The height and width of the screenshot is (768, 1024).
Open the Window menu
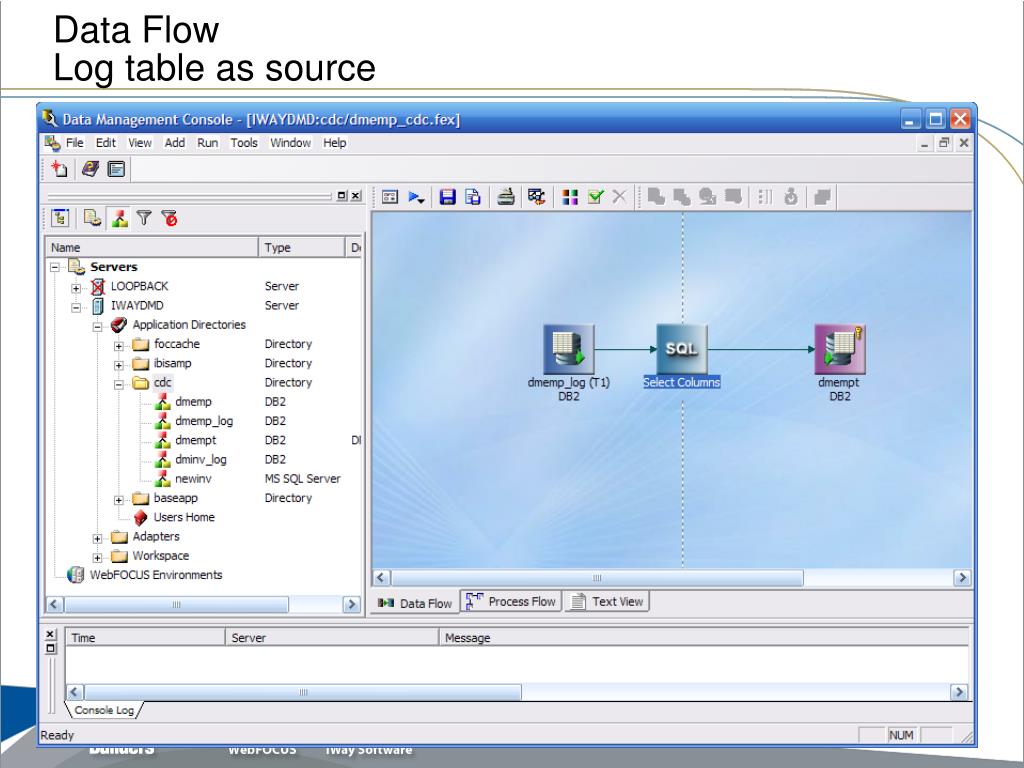point(291,142)
